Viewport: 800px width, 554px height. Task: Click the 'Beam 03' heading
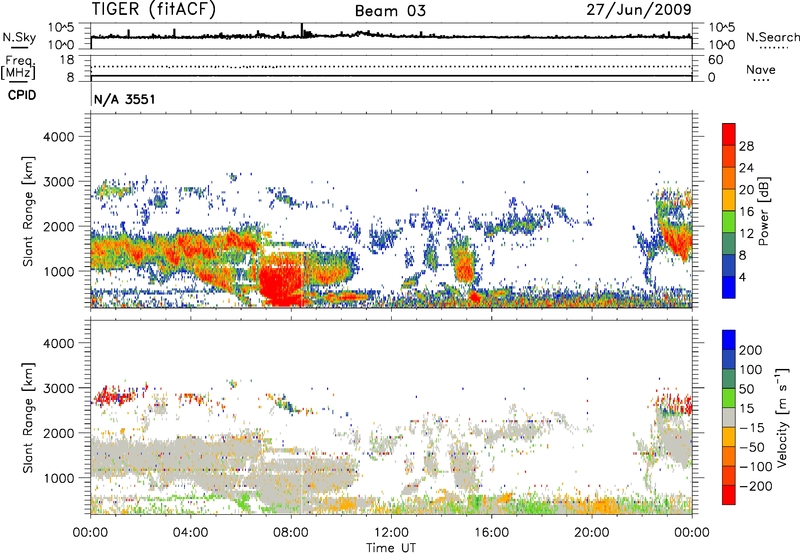tap(390, 11)
